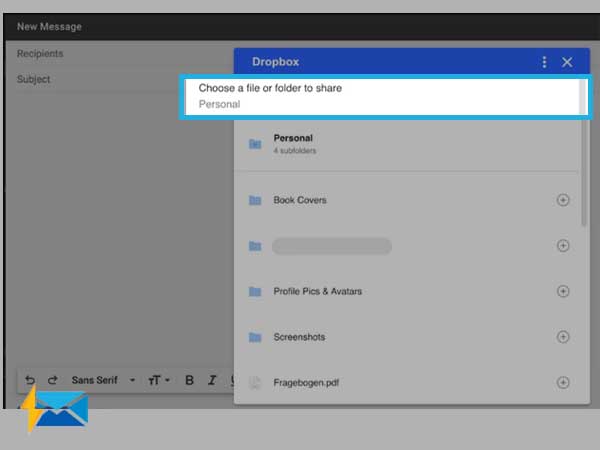Toggle bold formatting
Viewport: 600px width, 450px height.
(189, 380)
